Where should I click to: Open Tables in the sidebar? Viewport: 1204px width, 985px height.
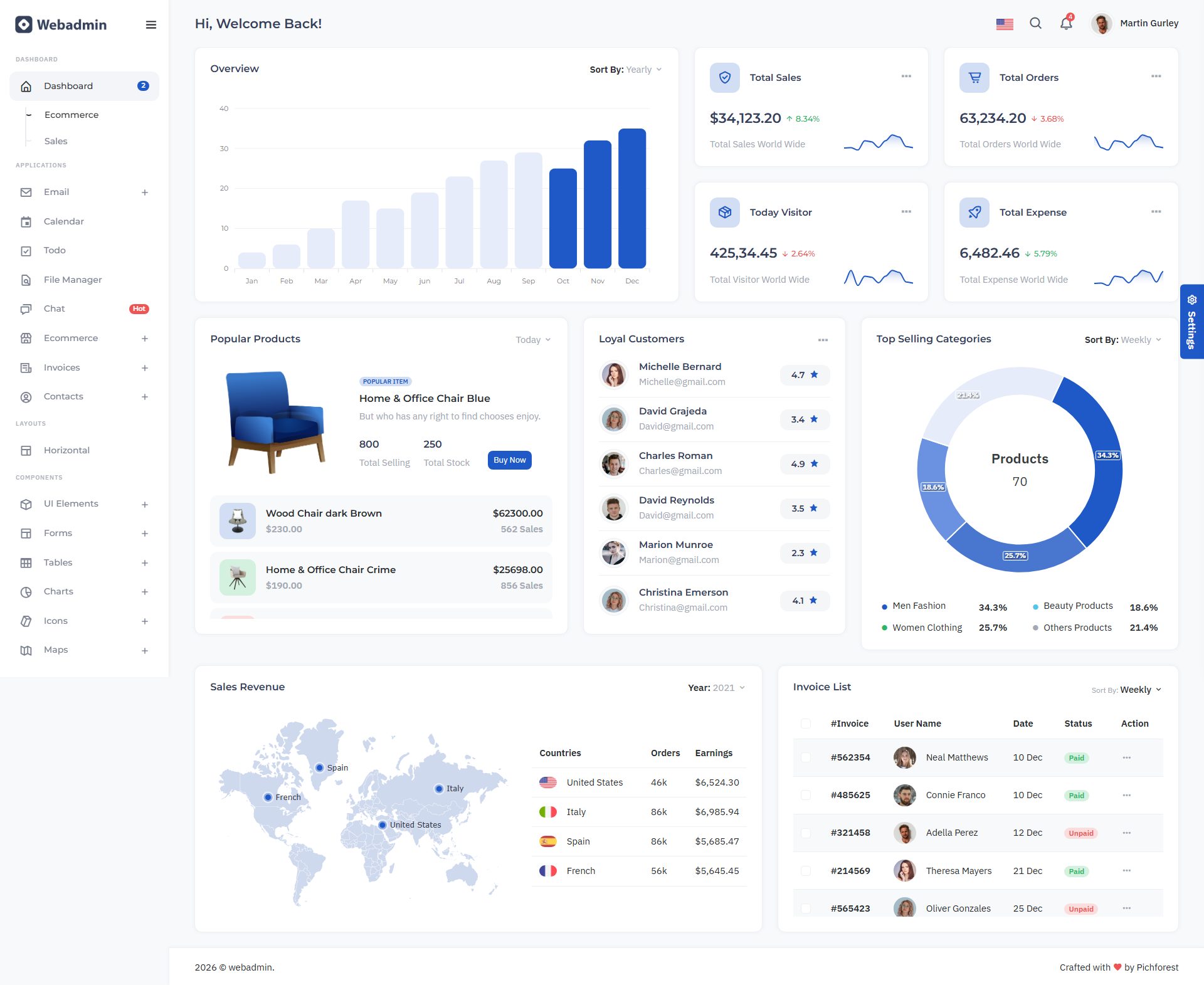coord(84,563)
